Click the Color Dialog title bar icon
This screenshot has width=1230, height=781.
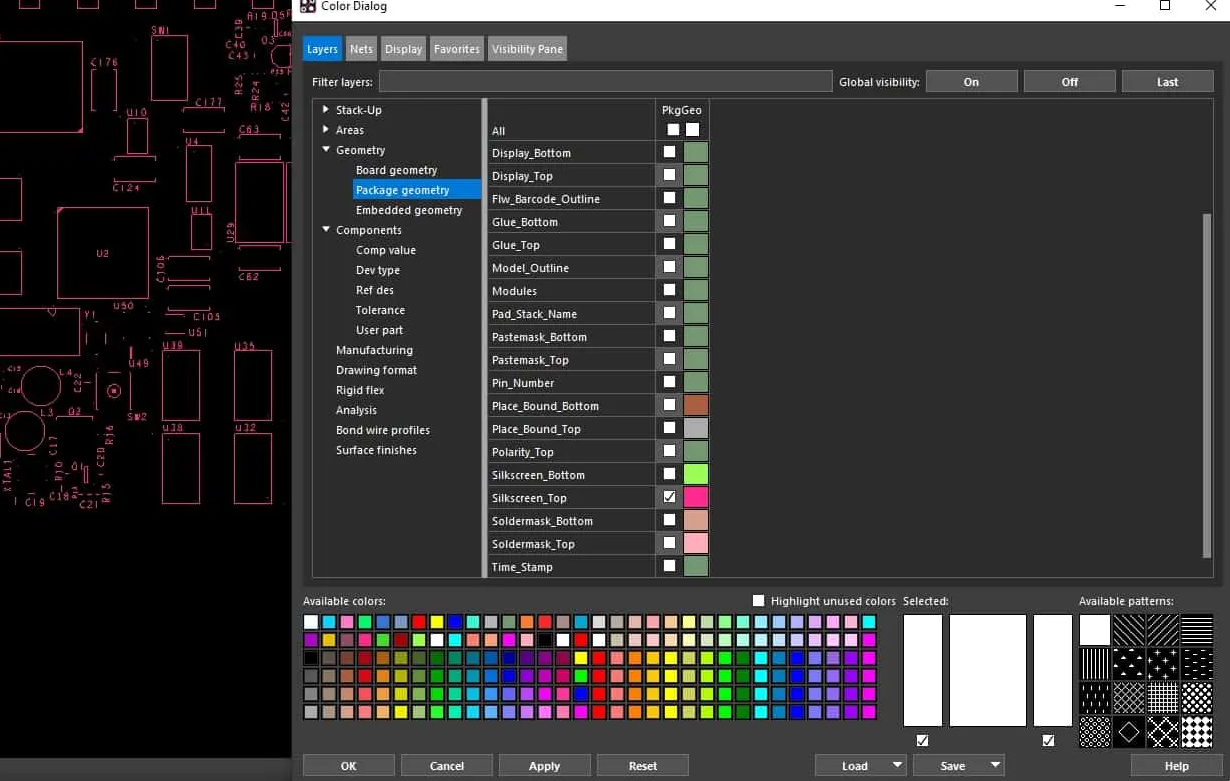(308, 7)
